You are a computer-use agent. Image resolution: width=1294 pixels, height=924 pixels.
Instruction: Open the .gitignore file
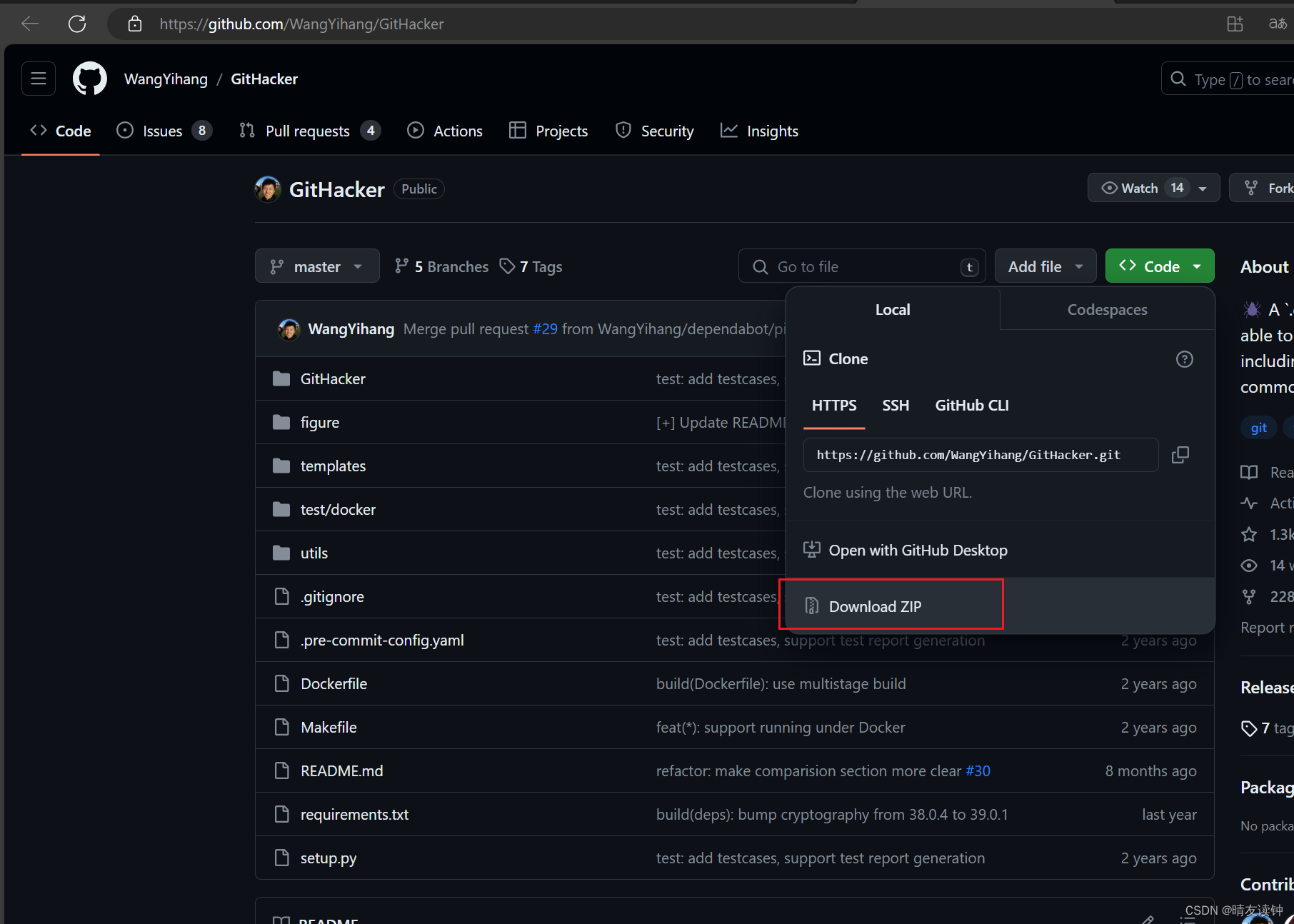332,597
